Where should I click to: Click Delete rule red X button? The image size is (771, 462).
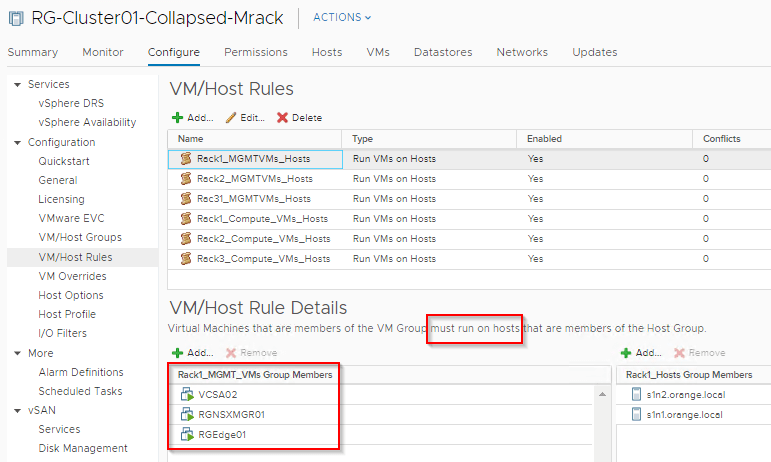(x=299, y=118)
